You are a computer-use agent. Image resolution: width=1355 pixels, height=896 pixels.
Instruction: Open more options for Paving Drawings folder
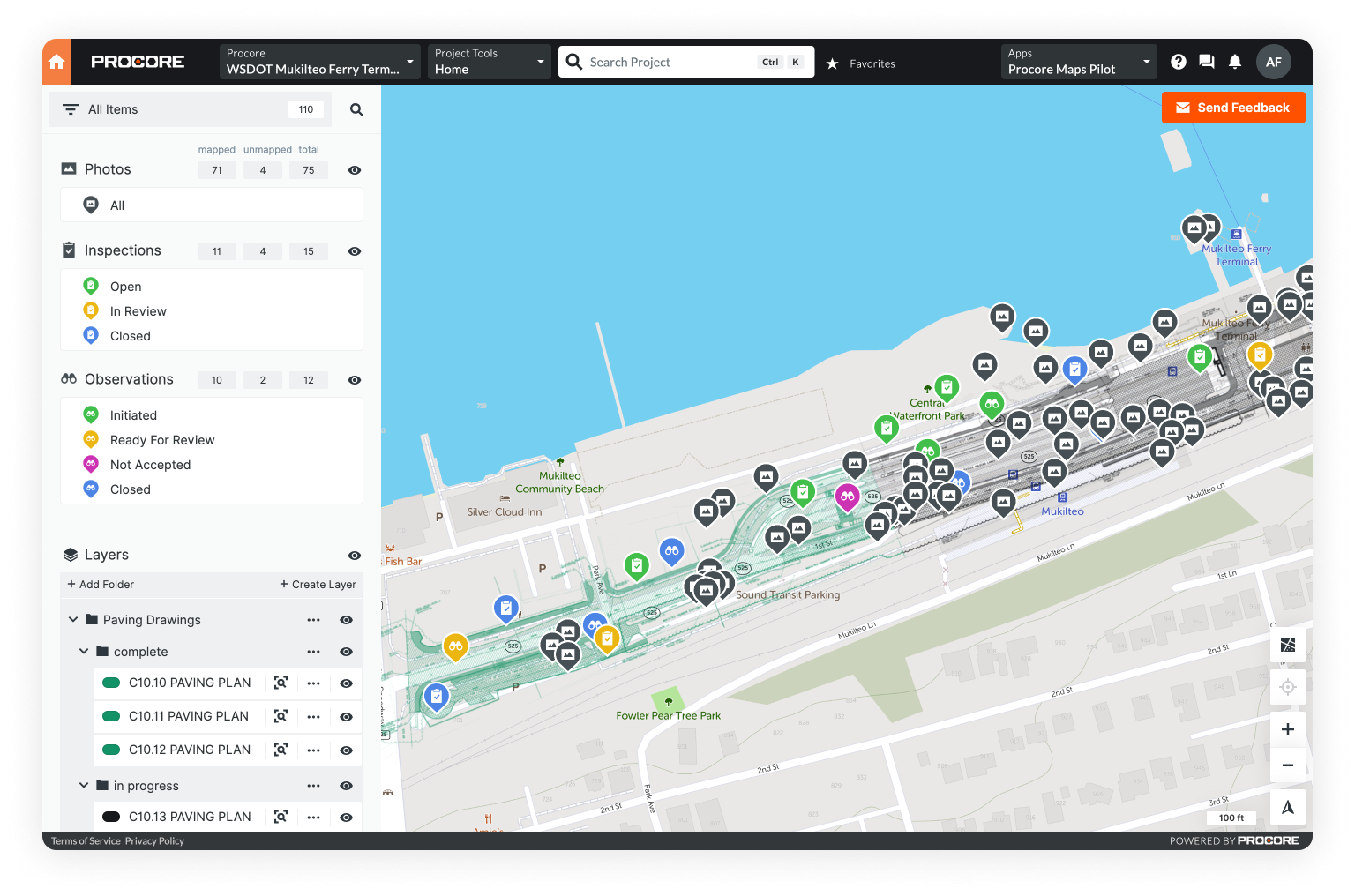[x=313, y=620]
